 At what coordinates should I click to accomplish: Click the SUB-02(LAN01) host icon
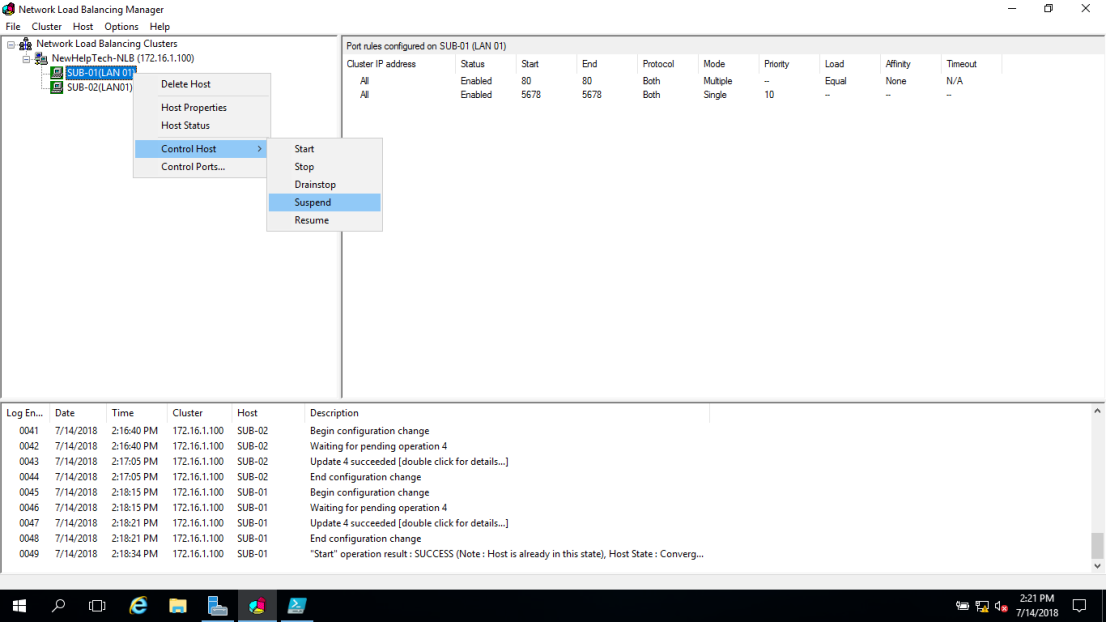56,87
